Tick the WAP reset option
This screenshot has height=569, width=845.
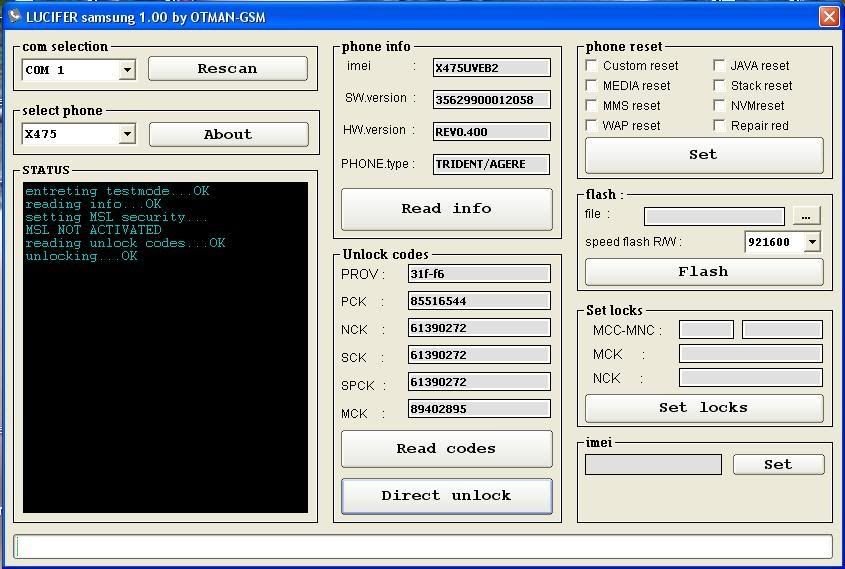point(591,125)
